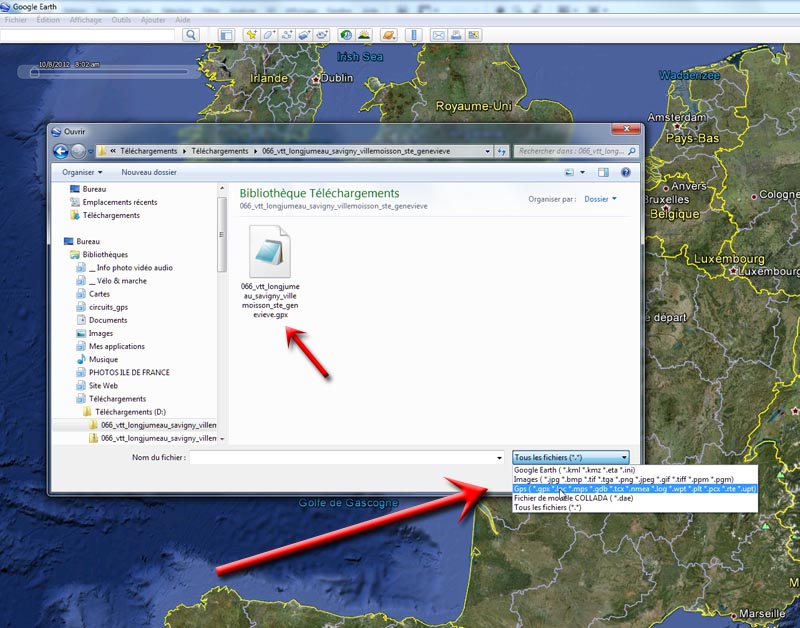The image size is (800, 628).
Task: Click the email envelope icon
Action: (x=438, y=35)
